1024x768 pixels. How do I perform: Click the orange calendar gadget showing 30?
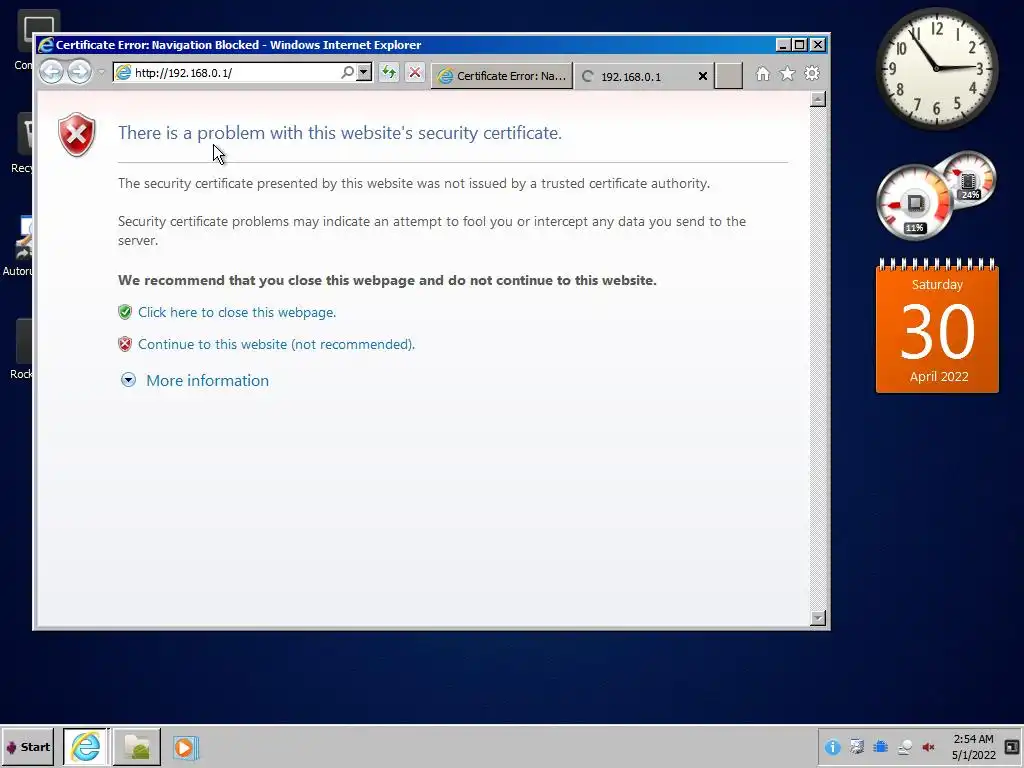937,326
